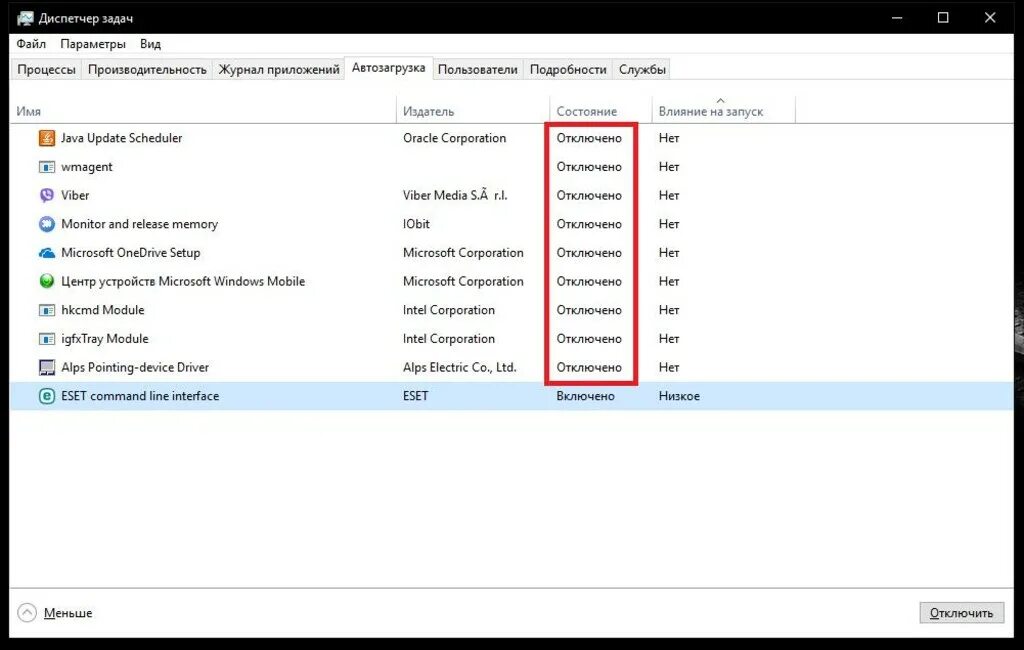Select the wmagent row name
This screenshot has width=1024, height=650.
click(87, 167)
